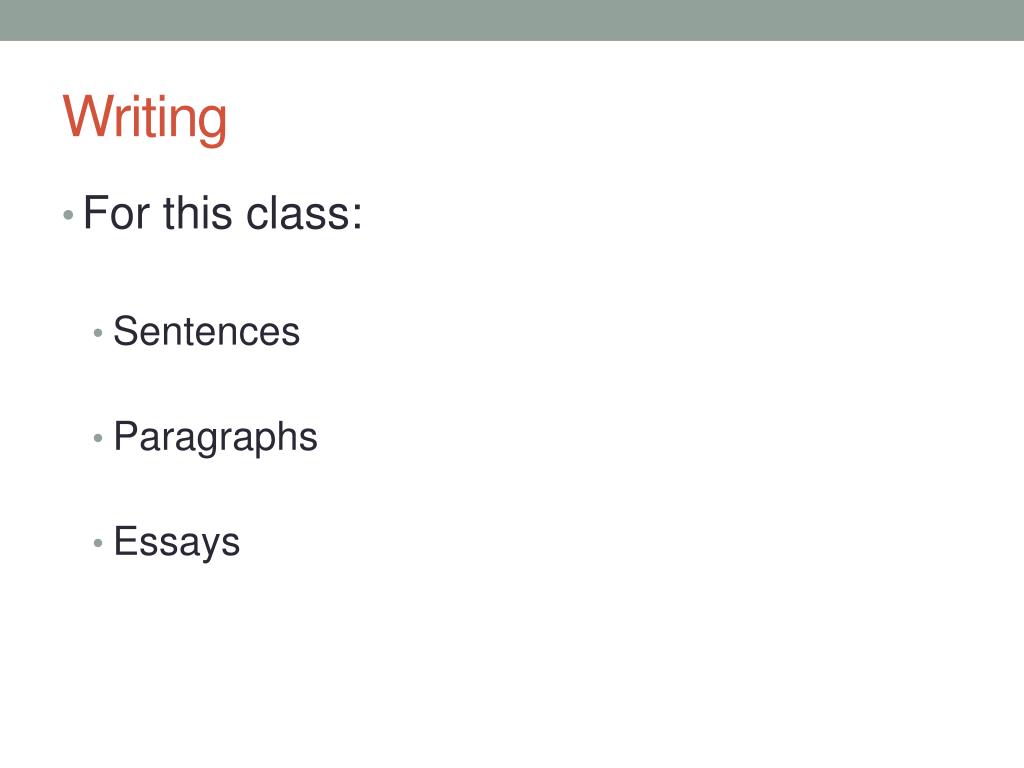Select the 'For this class:' bullet text
This screenshot has width=1024, height=768.
click(222, 213)
